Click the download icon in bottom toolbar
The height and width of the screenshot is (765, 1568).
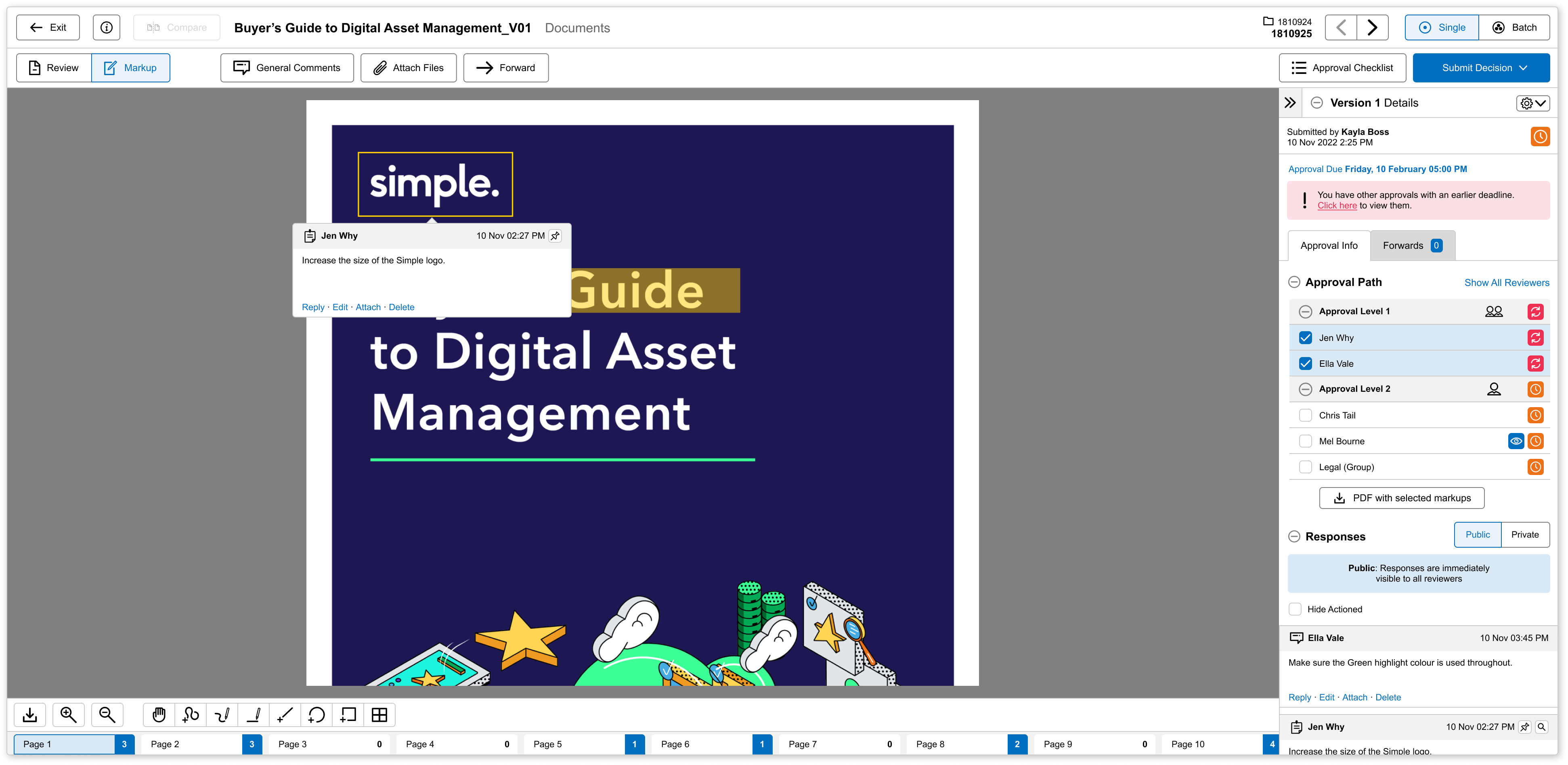pyautogui.click(x=30, y=715)
